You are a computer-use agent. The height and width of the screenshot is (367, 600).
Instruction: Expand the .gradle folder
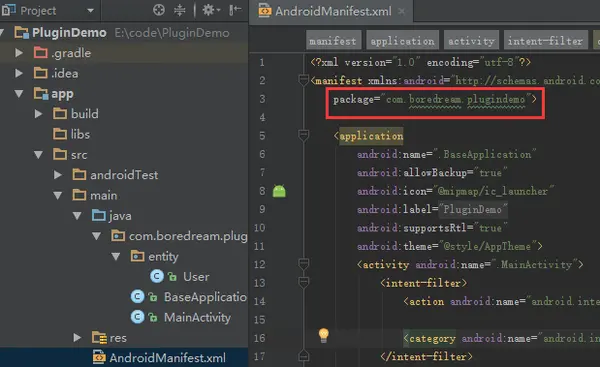[x=19, y=53]
